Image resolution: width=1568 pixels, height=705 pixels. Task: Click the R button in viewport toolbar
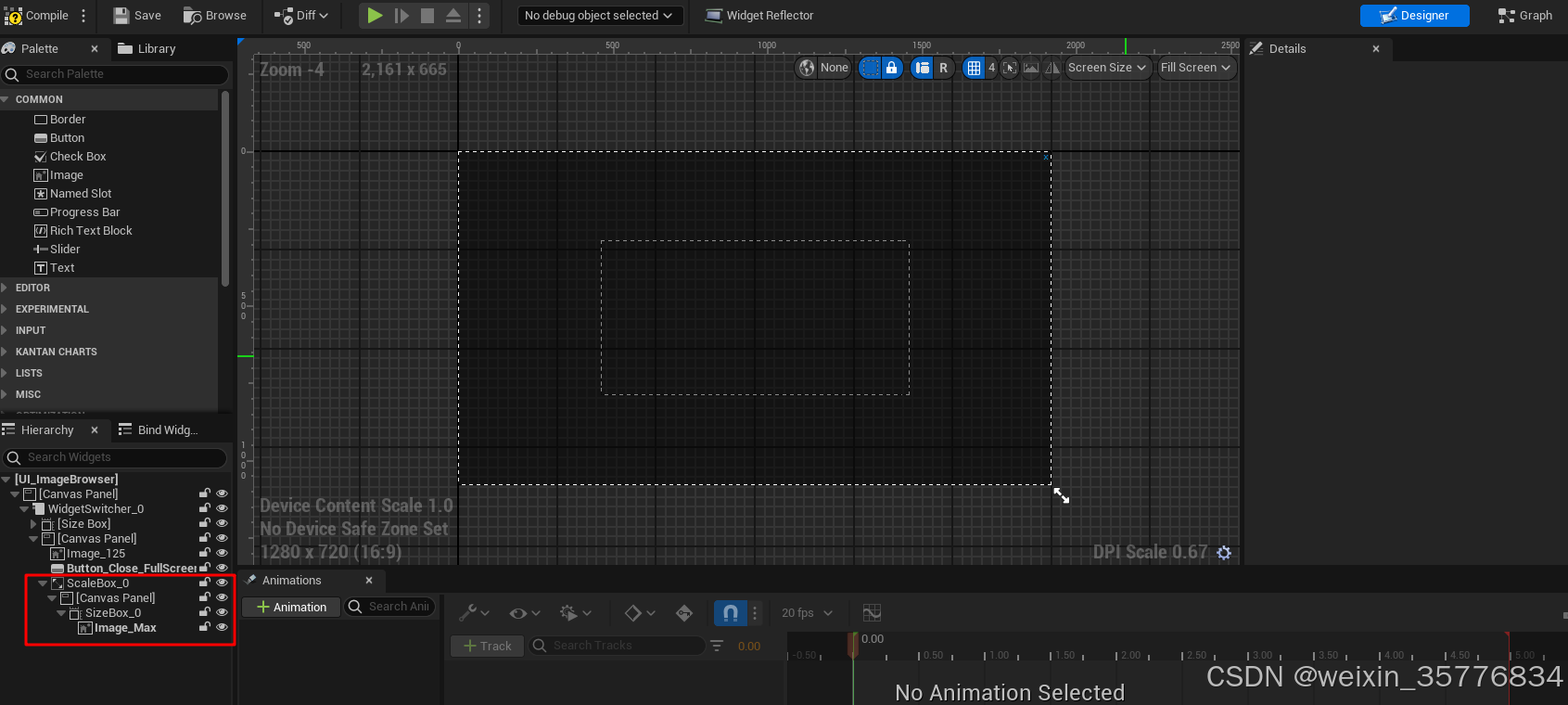943,68
